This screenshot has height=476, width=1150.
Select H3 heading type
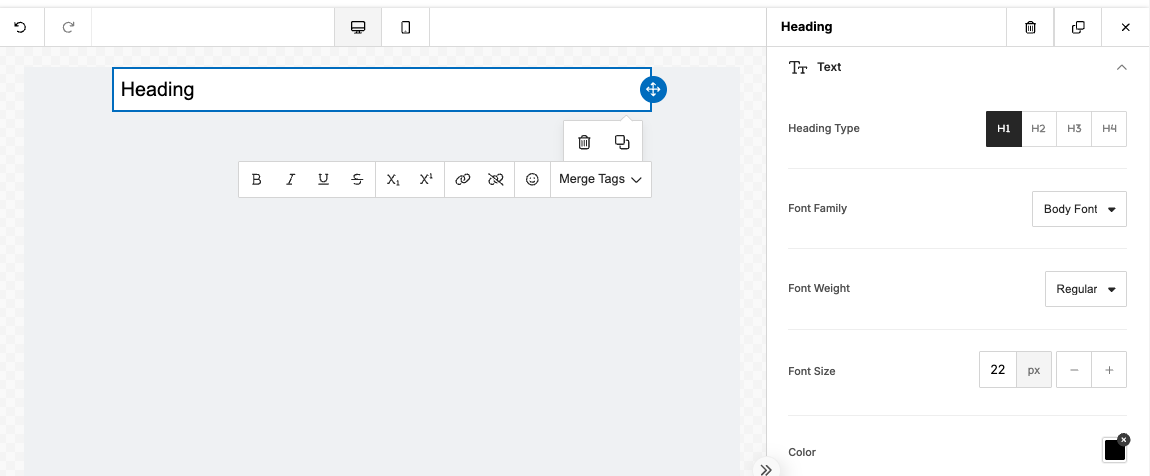1074,128
